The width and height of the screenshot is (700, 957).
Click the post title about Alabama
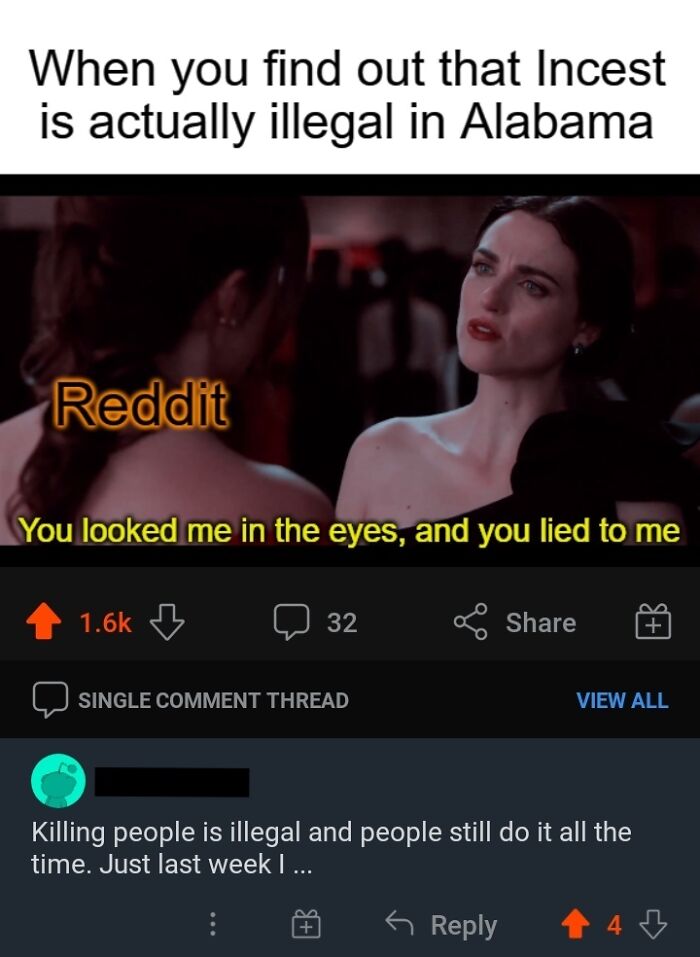347,95
